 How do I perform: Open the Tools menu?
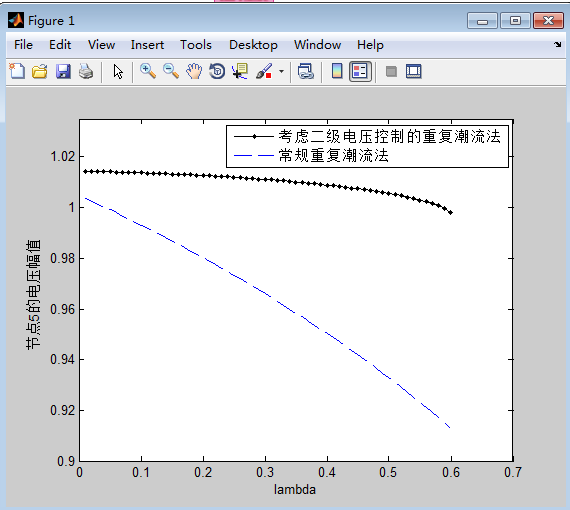pos(196,45)
